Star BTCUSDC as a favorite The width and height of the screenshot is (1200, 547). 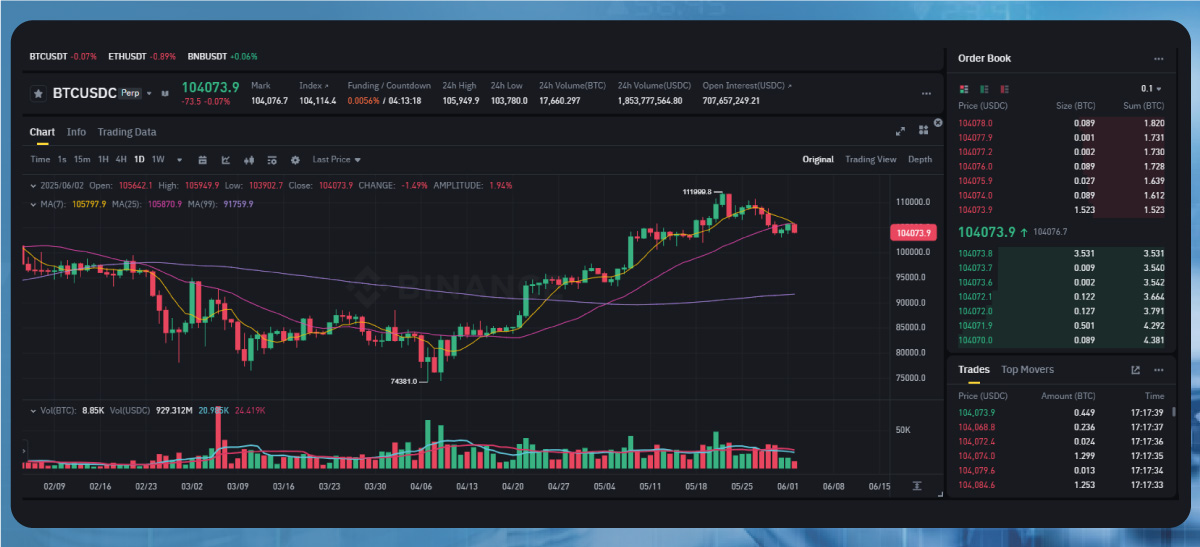point(38,93)
